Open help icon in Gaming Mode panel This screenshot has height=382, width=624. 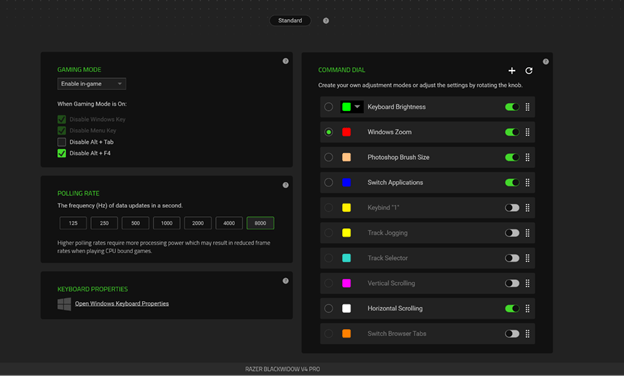285,61
